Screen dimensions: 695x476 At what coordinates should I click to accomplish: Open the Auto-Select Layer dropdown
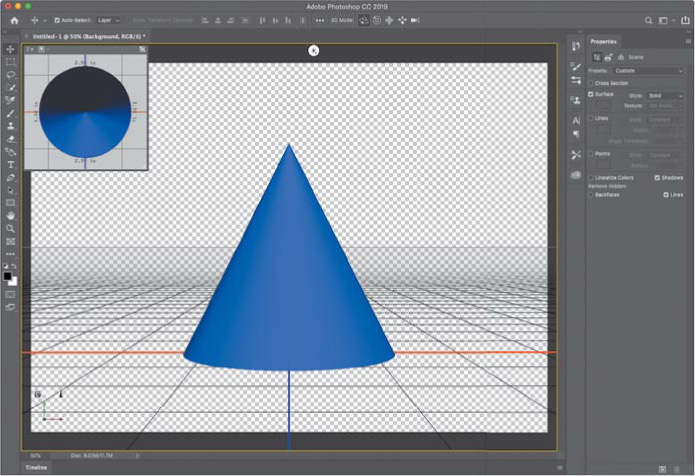(109, 20)
